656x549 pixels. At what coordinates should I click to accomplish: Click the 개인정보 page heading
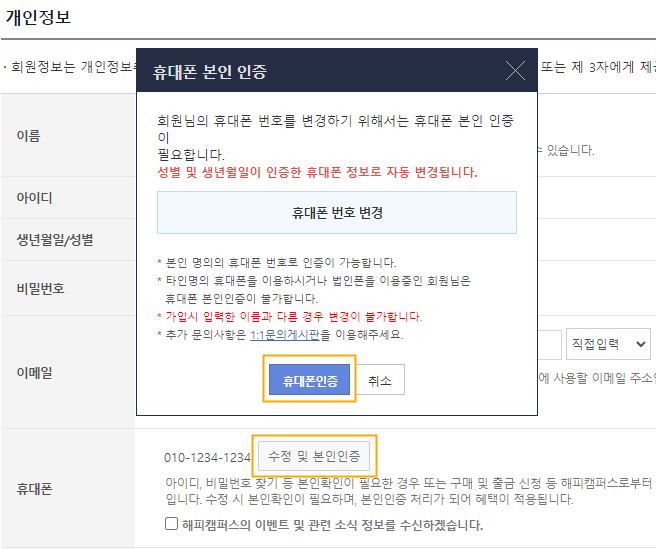[x=38, y=18]
